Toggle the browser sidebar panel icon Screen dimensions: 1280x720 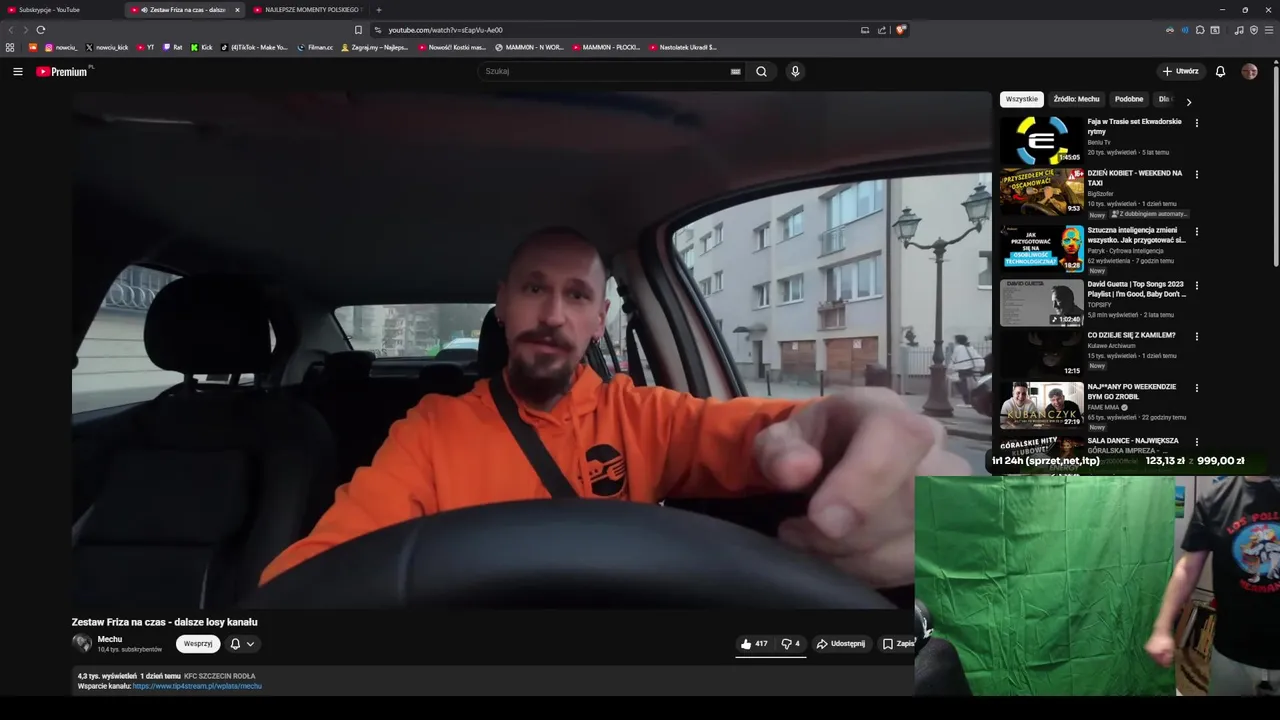pyautogui.click(x=1215, y=30)
